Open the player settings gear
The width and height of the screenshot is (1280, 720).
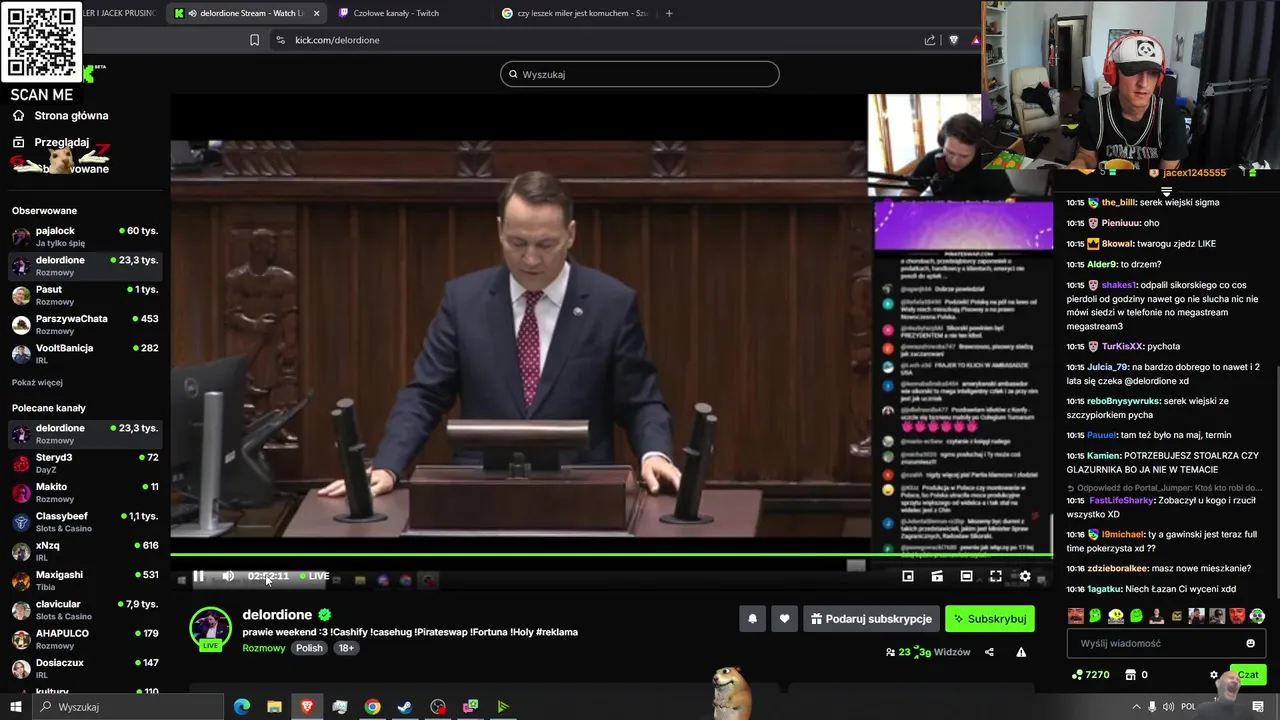(x=1025, y=576)
